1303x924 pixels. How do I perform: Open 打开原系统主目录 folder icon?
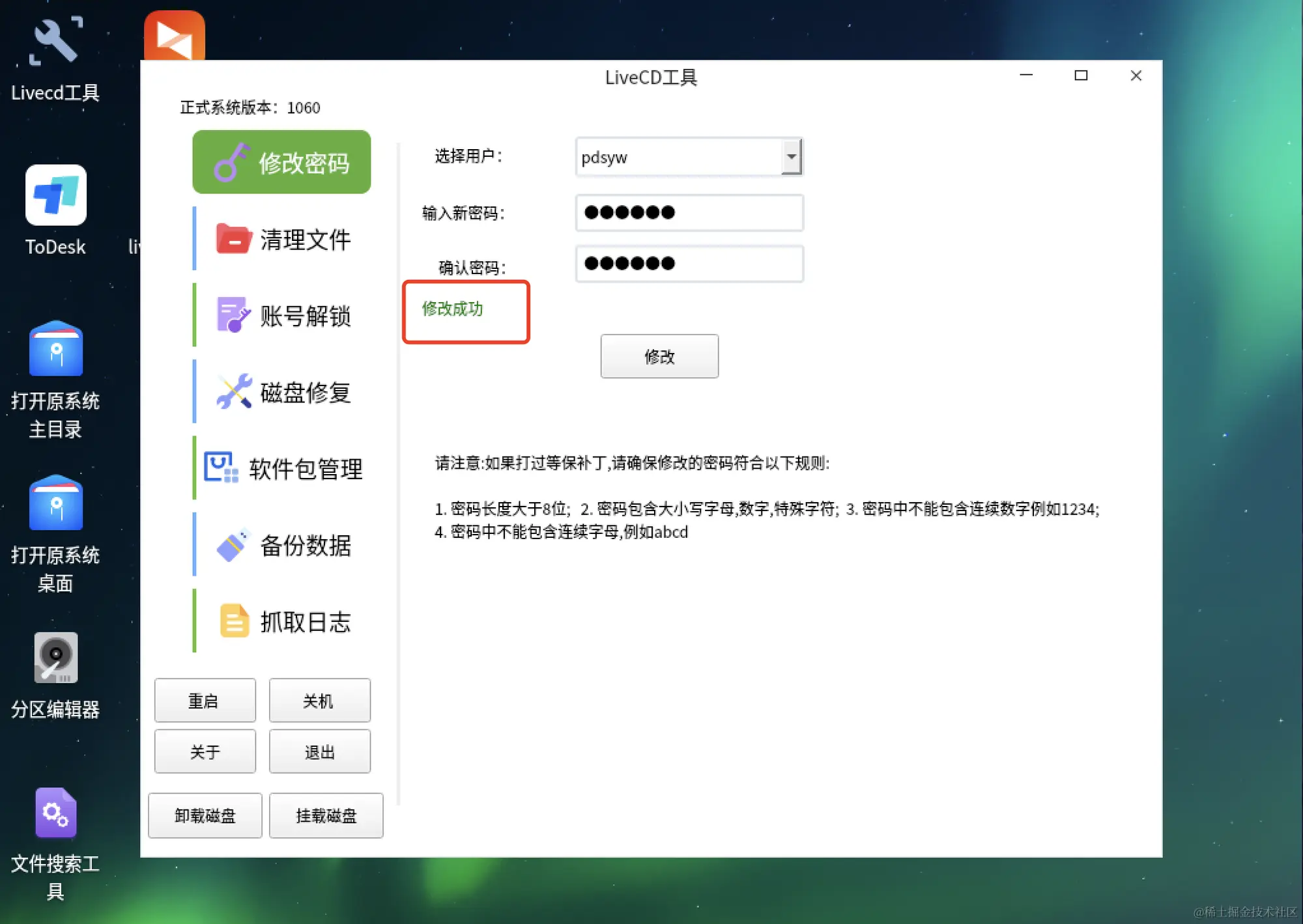[x=55, y=350]
